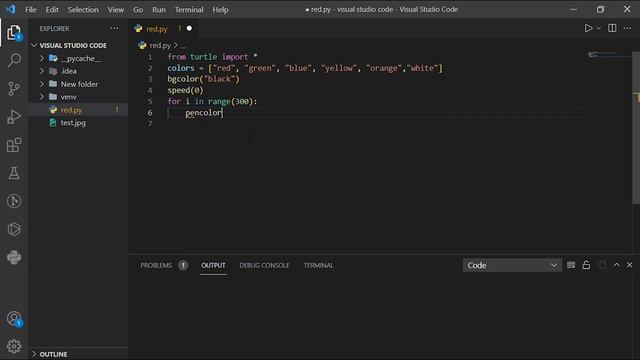Open the Testing flask icon
This screenshot has height=360, width=640.
click(x=14, y=173)
